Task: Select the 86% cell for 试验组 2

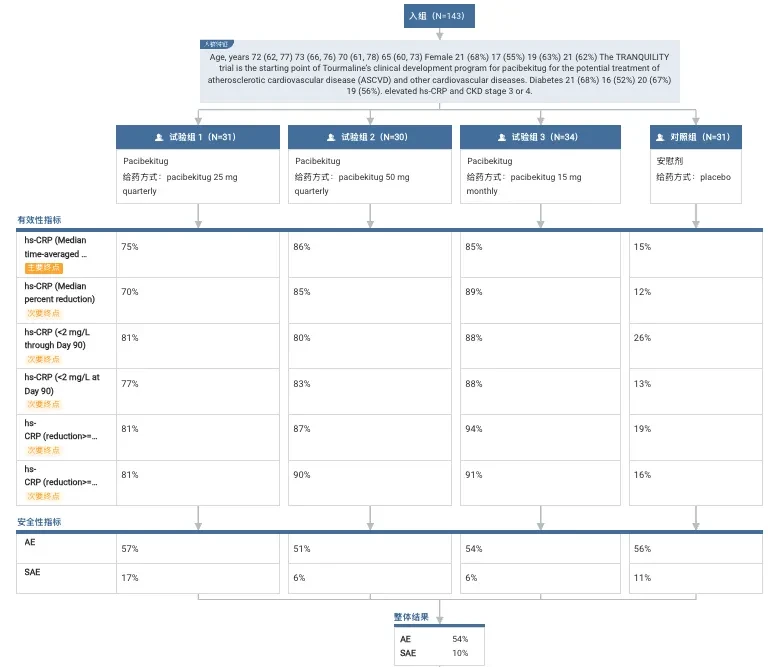Action: [x=370, y=254]
